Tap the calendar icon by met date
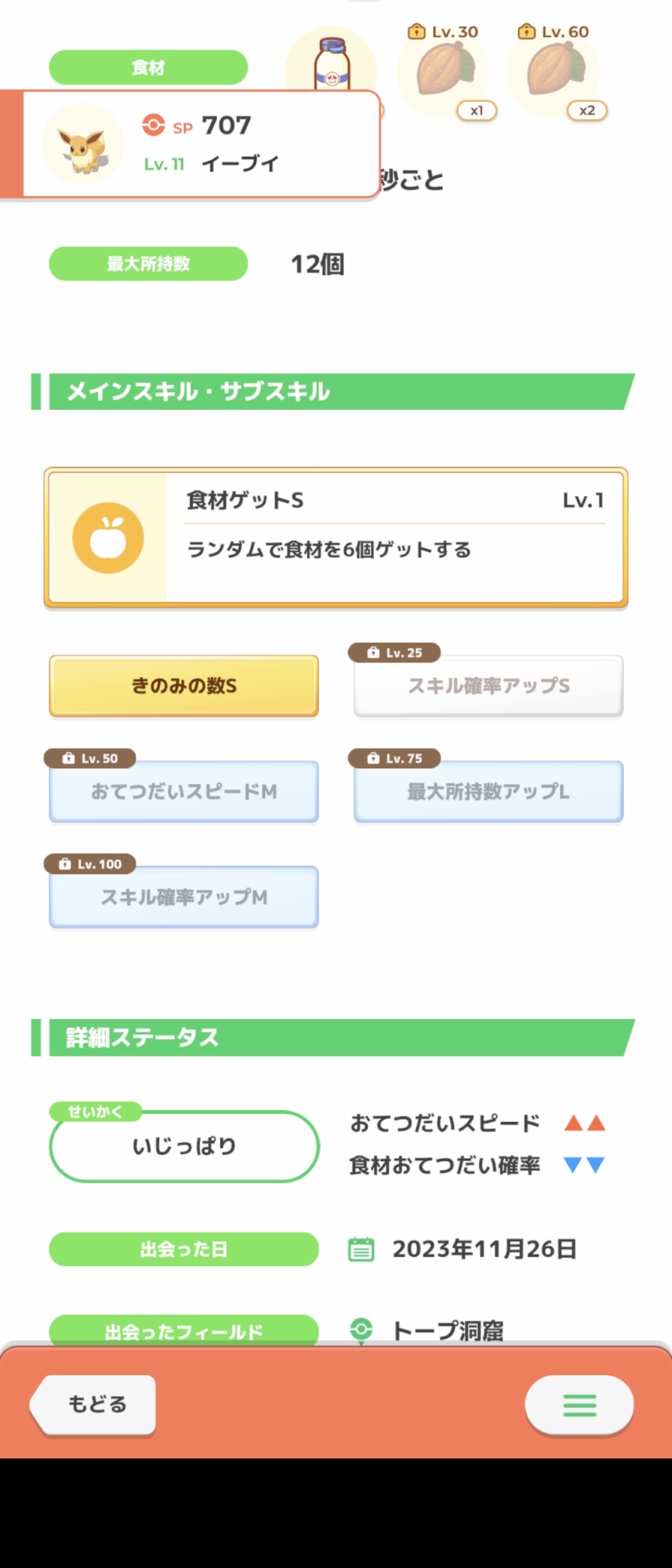This screenshot has width=672, height=1568. 361,1249
